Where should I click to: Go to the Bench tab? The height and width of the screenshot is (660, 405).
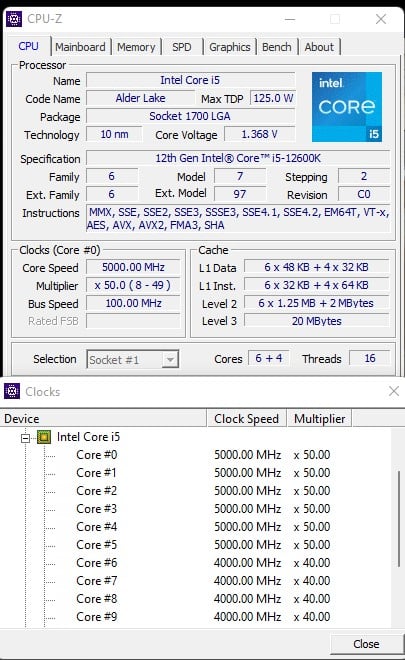(277, 47)
